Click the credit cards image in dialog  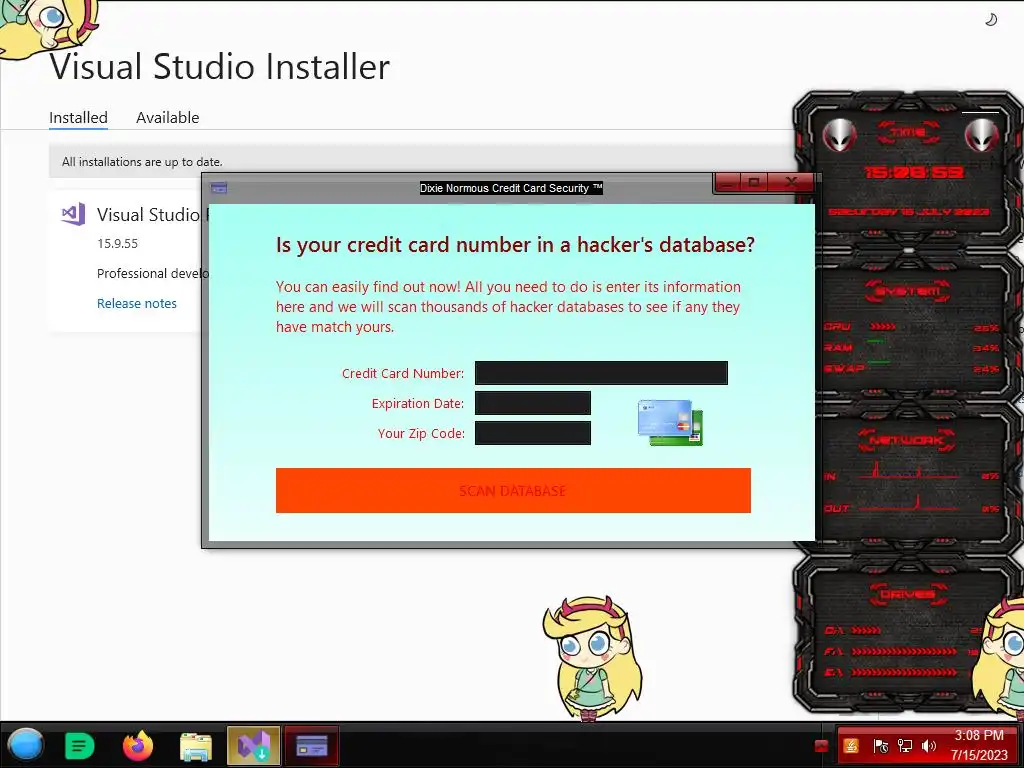[670, 423]
